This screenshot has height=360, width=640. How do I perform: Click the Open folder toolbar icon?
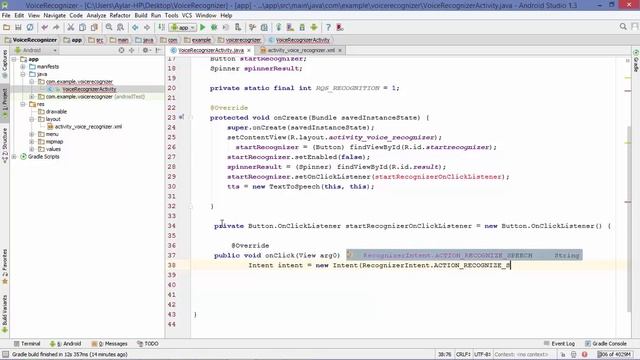pos(6,27)
